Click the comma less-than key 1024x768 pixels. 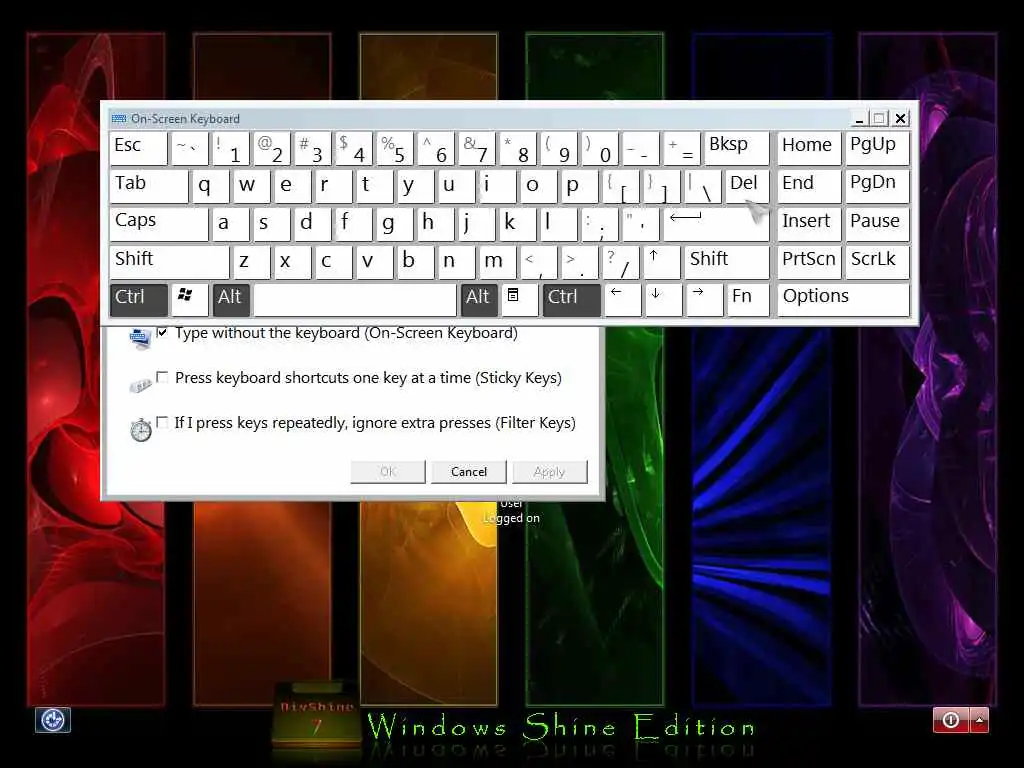[539, 262]
